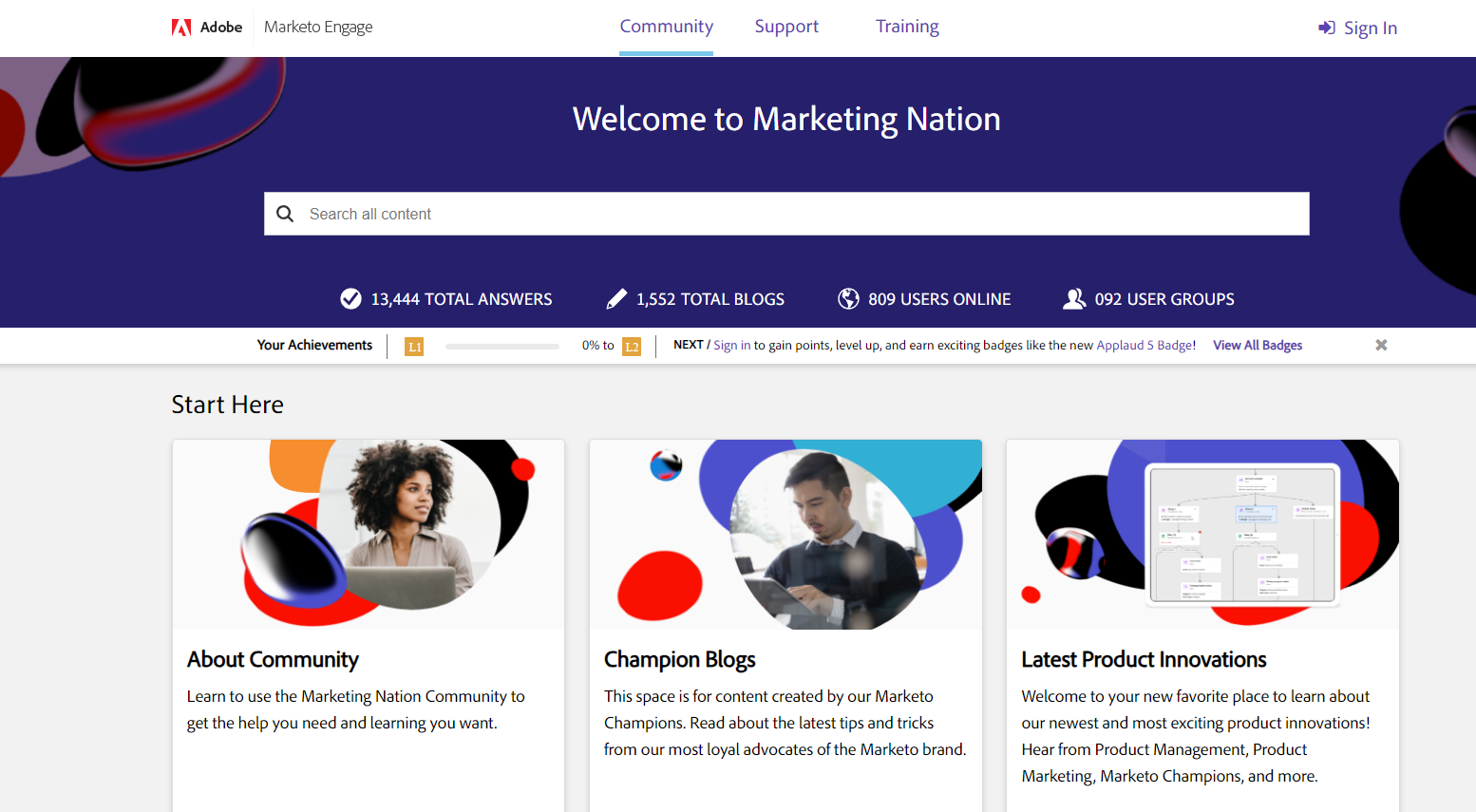Click the level progress bar
Image resolution: width=1476 pixels, height=812 pixels.
pyautogui.click(x=502, y=347)
